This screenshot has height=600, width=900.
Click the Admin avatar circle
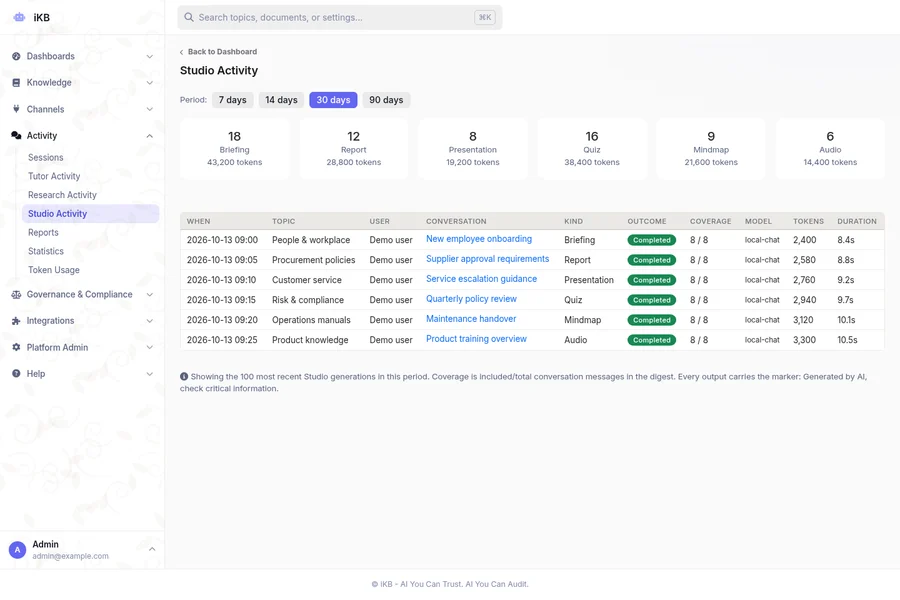tap(17, 550)
